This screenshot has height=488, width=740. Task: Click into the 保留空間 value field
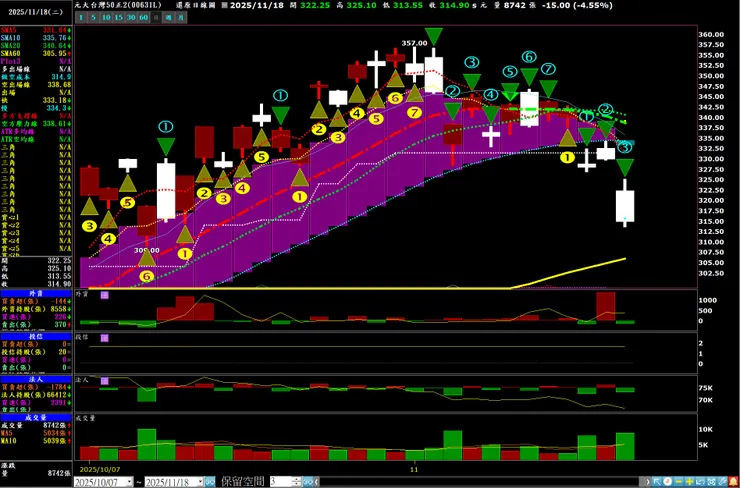click(280, 482)
